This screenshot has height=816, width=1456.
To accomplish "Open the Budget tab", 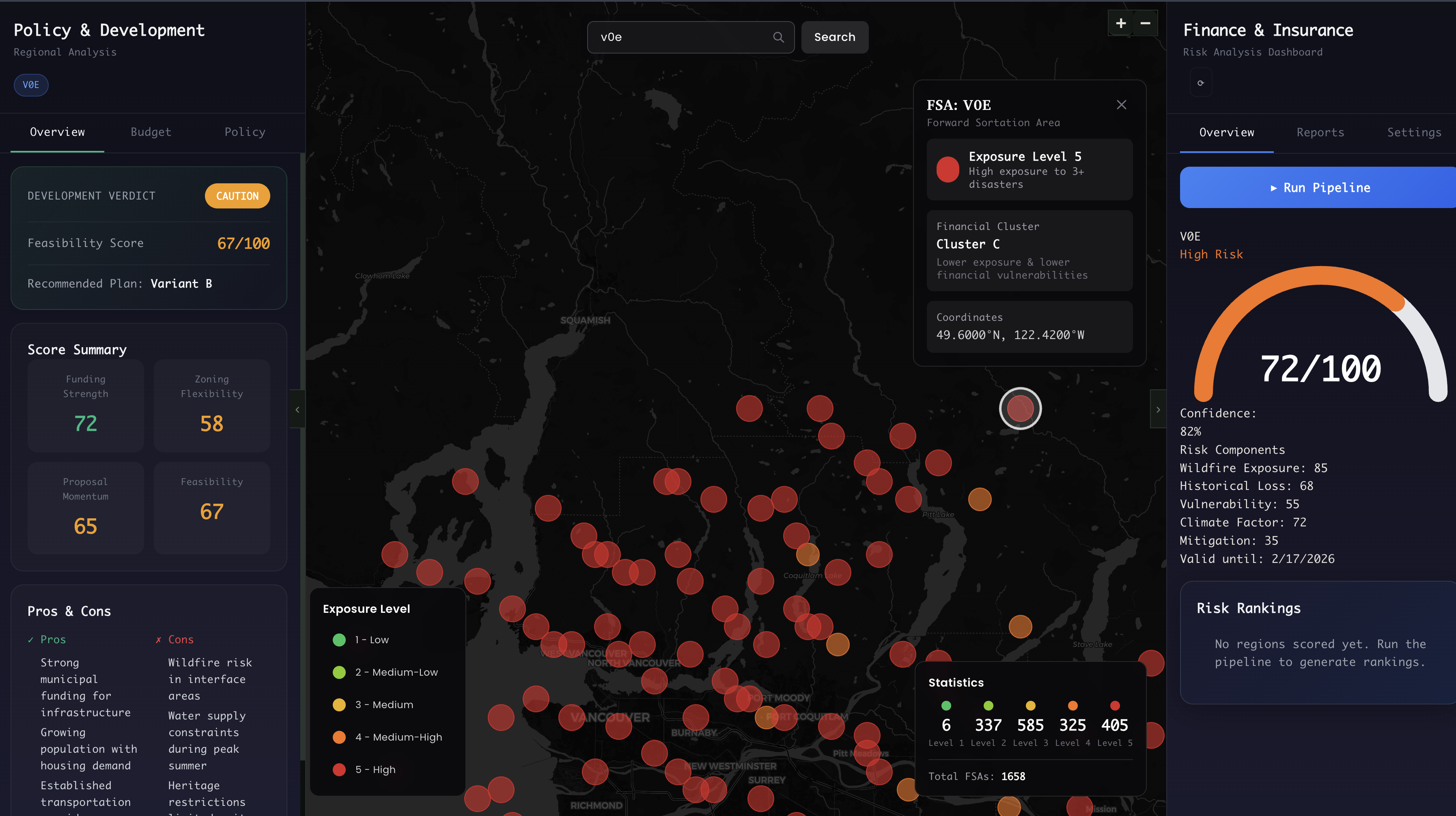I will click(150, 132).
